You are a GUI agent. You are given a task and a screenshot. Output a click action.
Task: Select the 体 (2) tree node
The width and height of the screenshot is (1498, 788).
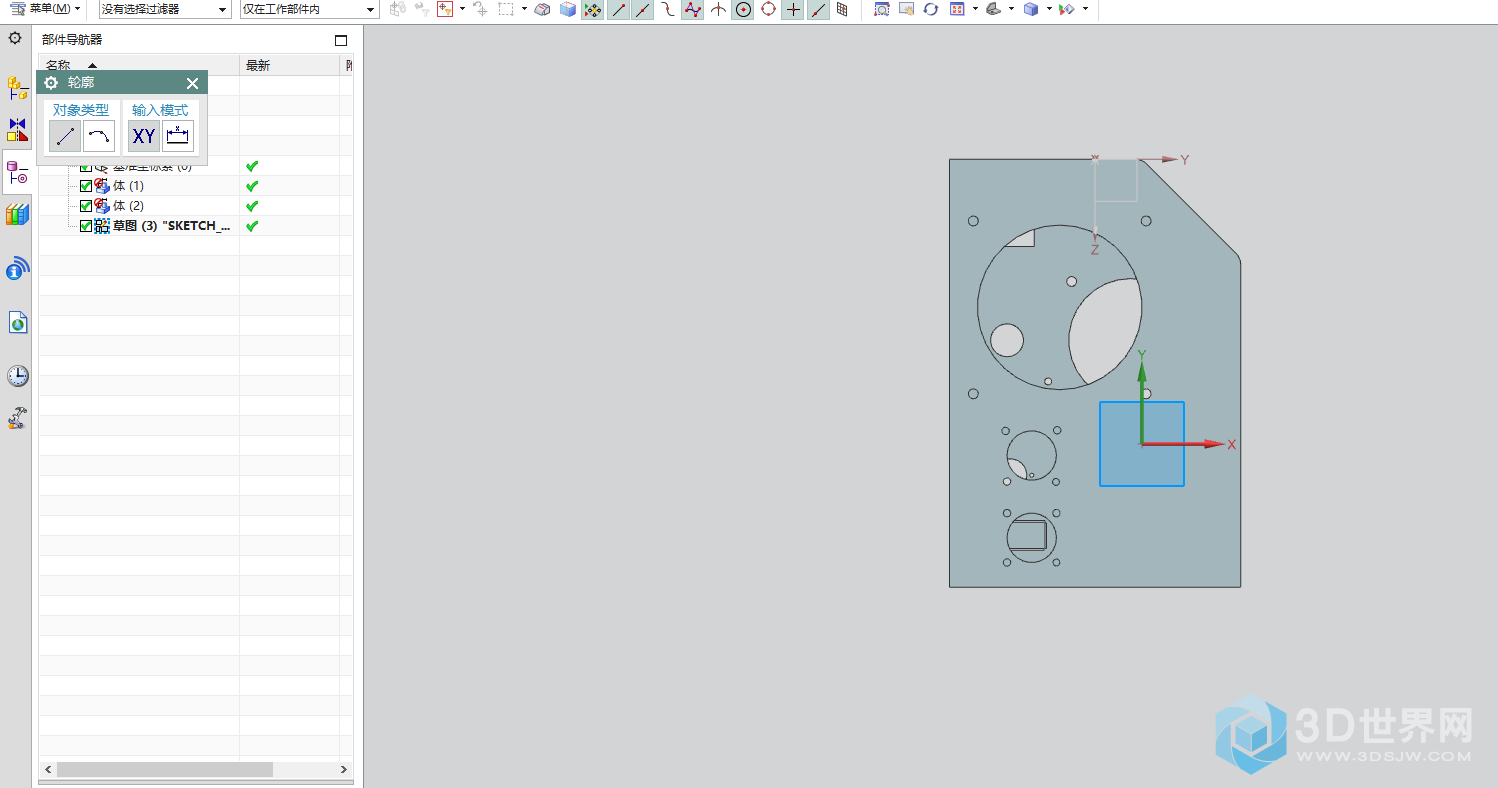[x=128, y=206]
